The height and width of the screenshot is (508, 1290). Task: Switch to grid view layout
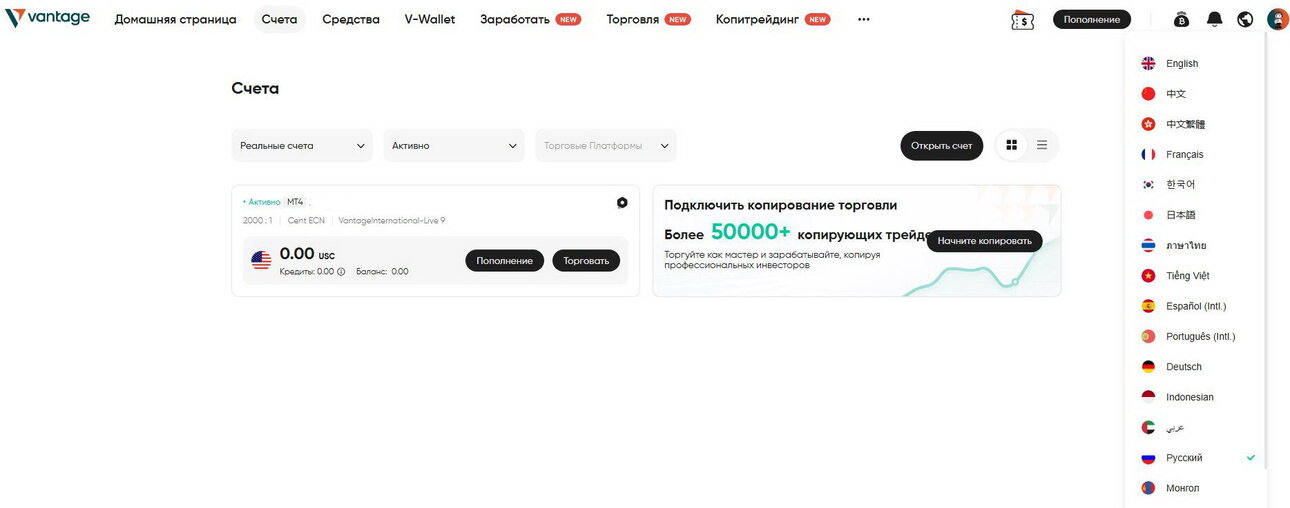pos(1011,145)
